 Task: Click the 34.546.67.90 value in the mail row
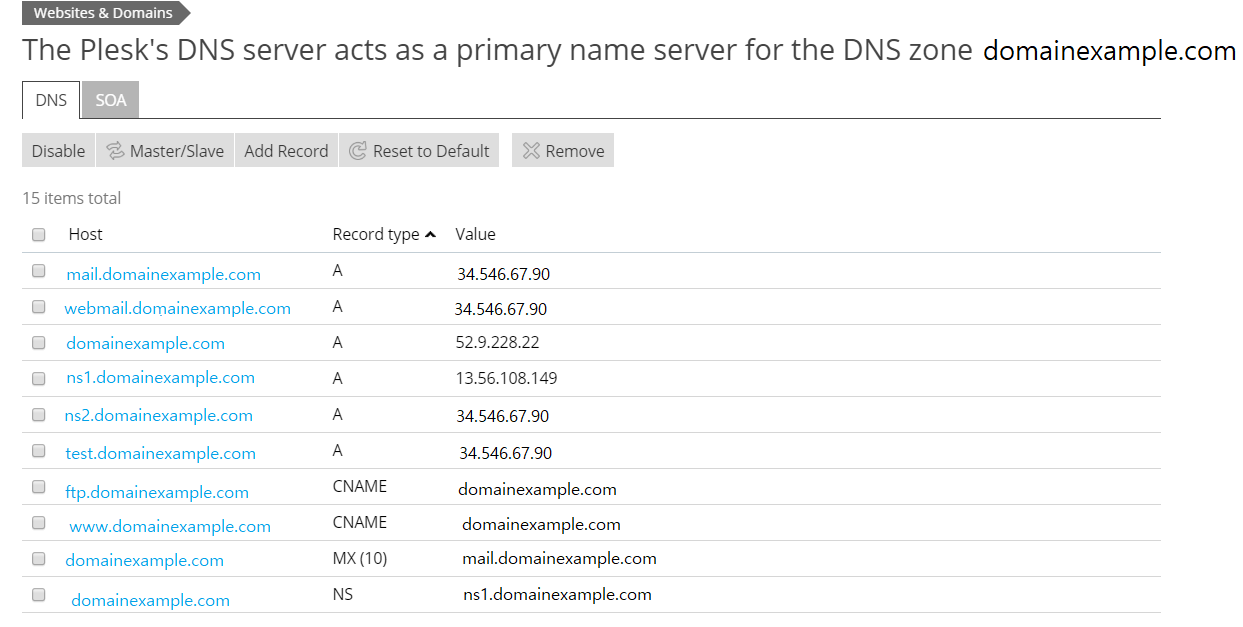pos(504,274)
